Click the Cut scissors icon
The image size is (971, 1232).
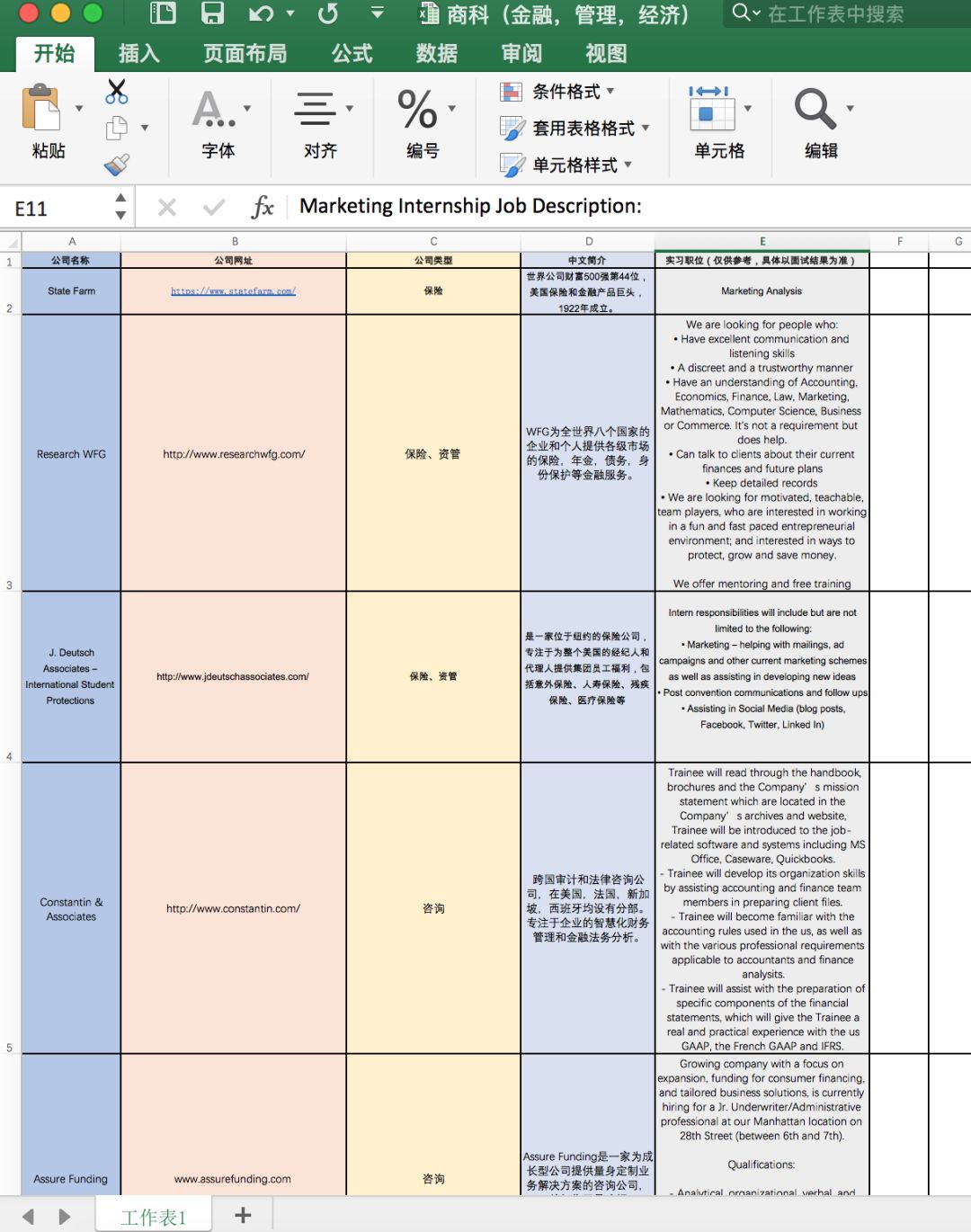(x=117, y=92)
